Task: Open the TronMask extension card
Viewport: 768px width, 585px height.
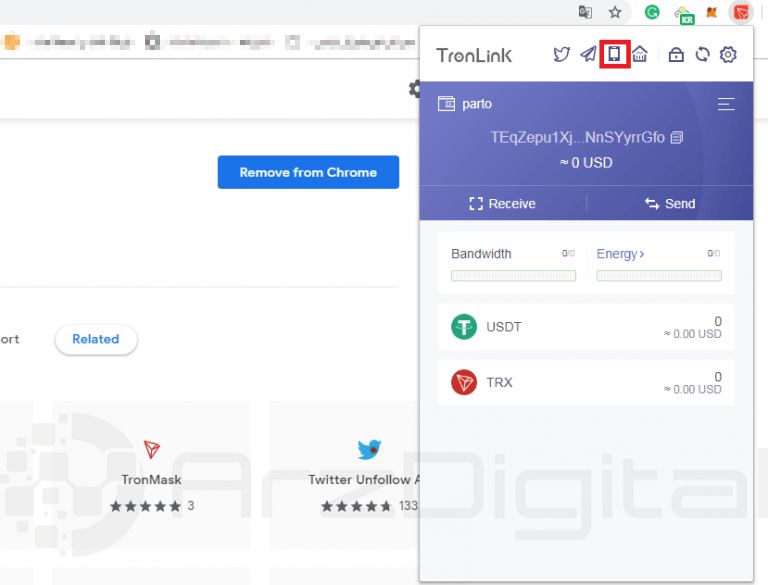Action: coord(151,475)
